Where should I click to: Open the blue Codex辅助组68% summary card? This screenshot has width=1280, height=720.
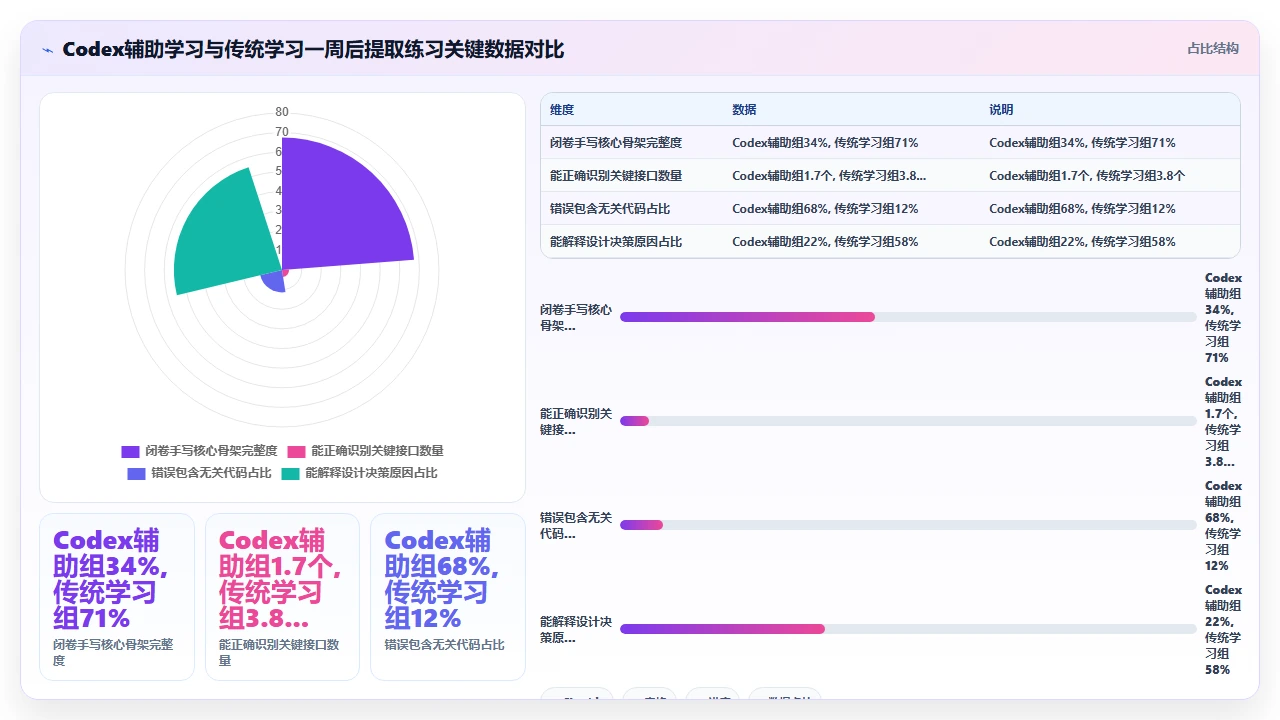click(x=448, y=597)
